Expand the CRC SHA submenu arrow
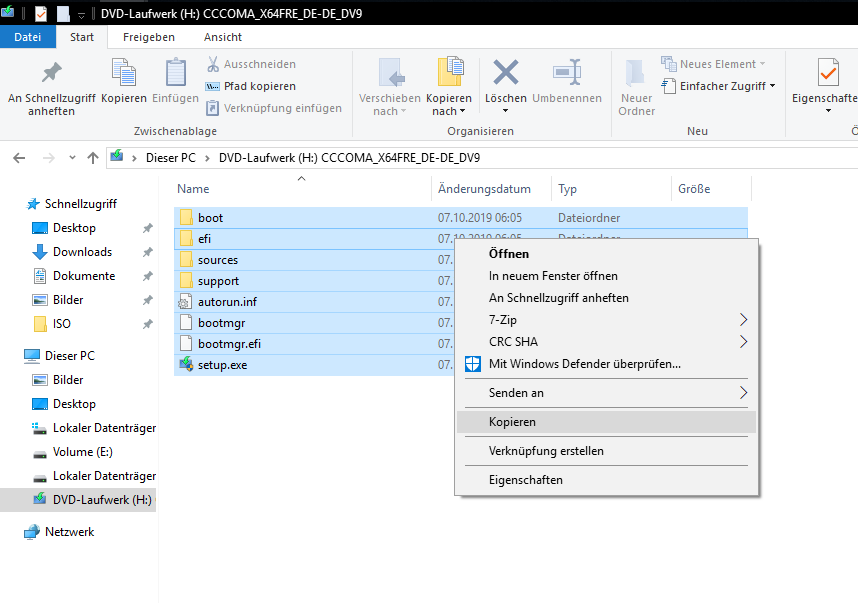The width and height of the screenshot is (858, 603). (x=743, y=341)
